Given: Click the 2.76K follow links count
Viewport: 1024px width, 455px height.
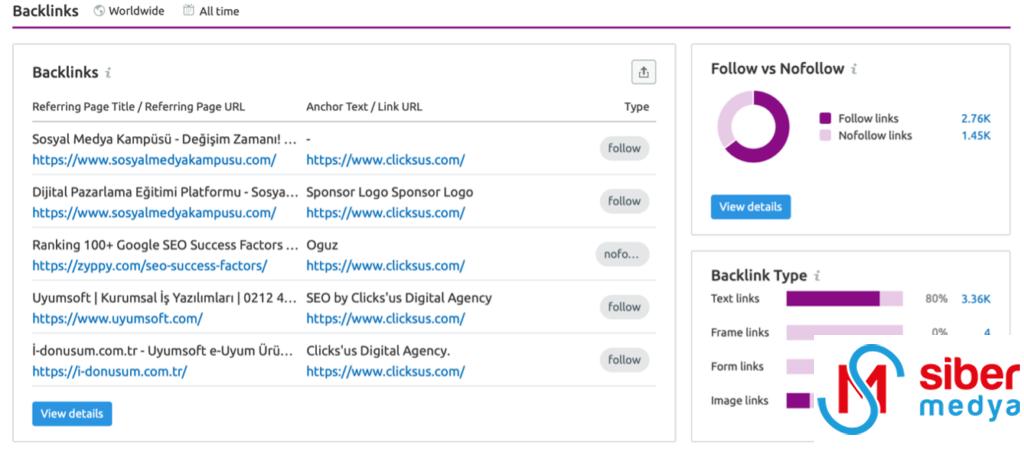Looking at the screenshot, I should coord(976,119).
